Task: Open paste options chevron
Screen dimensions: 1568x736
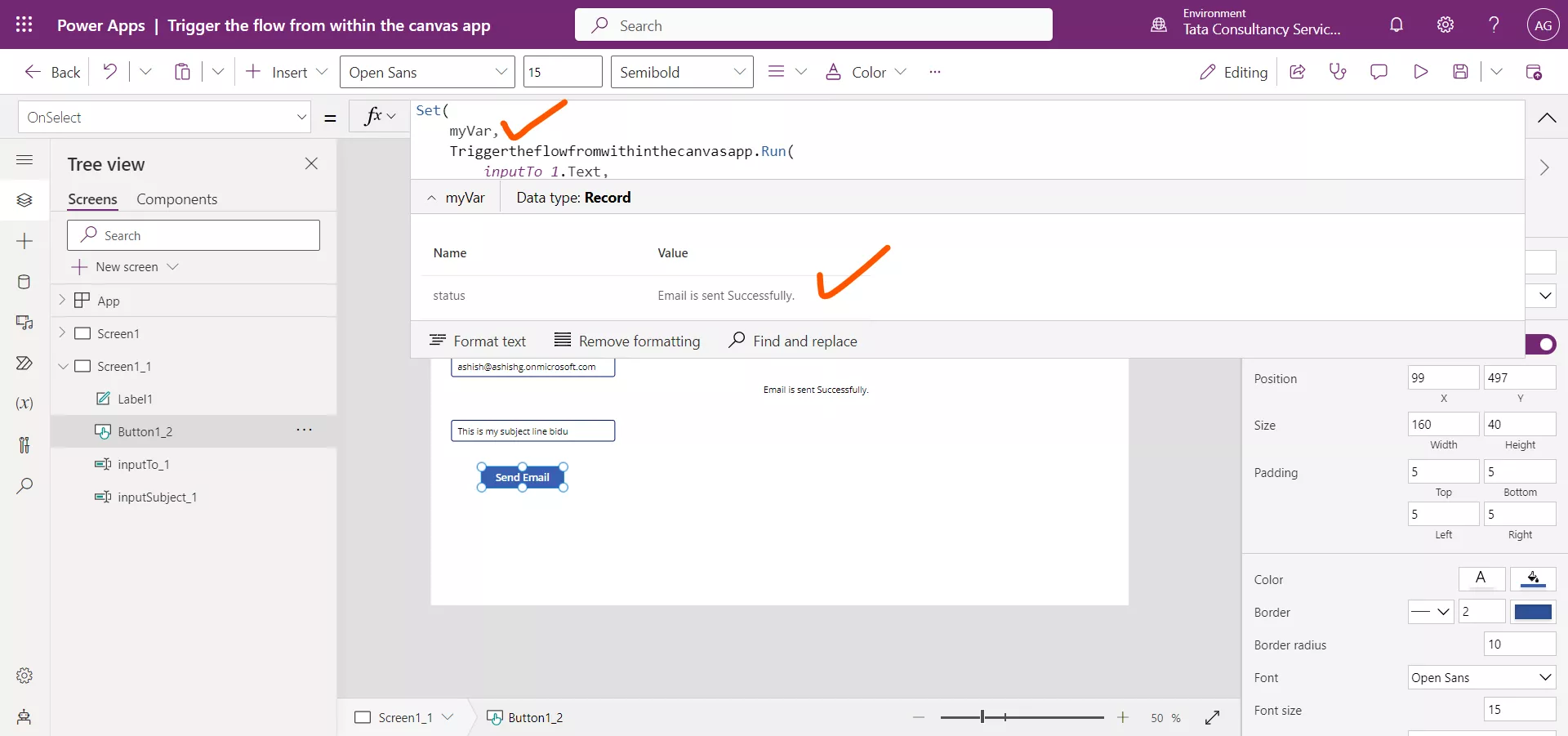Action: coord(218,72)
